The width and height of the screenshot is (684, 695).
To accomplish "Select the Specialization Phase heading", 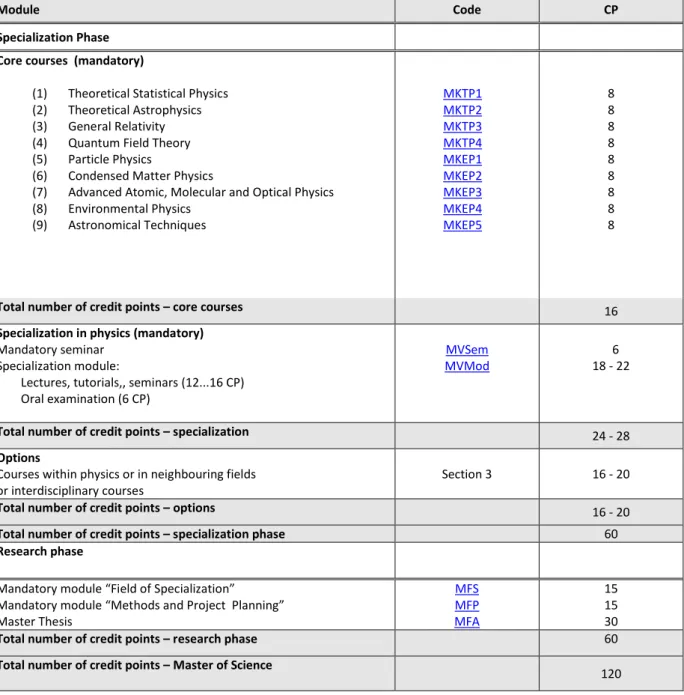I will pyautogui.click(x=54, y=37).
